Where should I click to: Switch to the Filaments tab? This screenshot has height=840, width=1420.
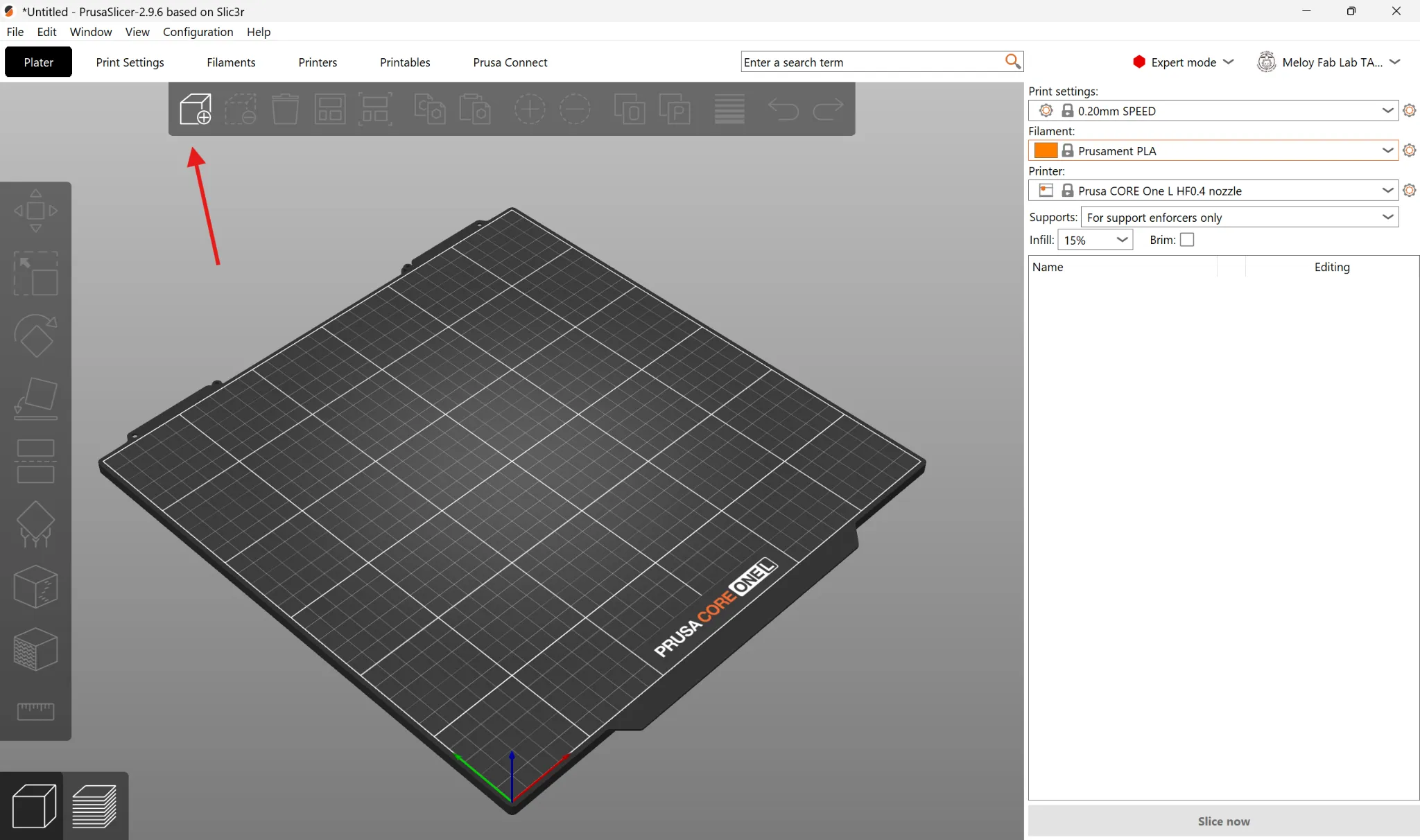[x=231, y=62]
